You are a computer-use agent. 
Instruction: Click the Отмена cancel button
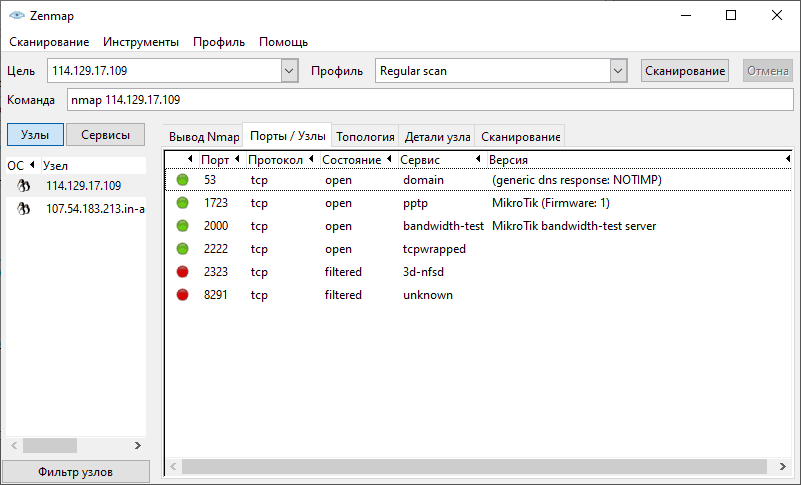[768, 71]
